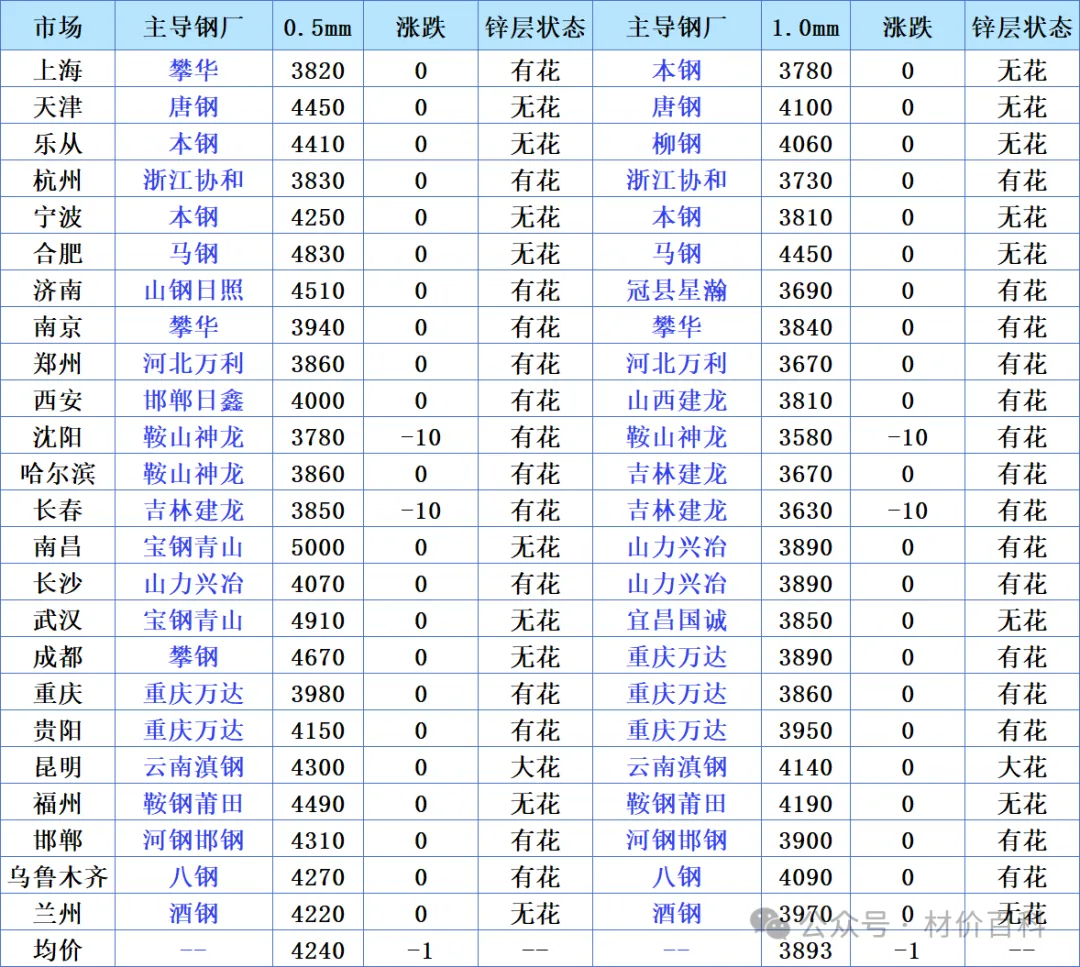Click the 大花 zinc status in 0.5mm section

(x=535, y=767)
